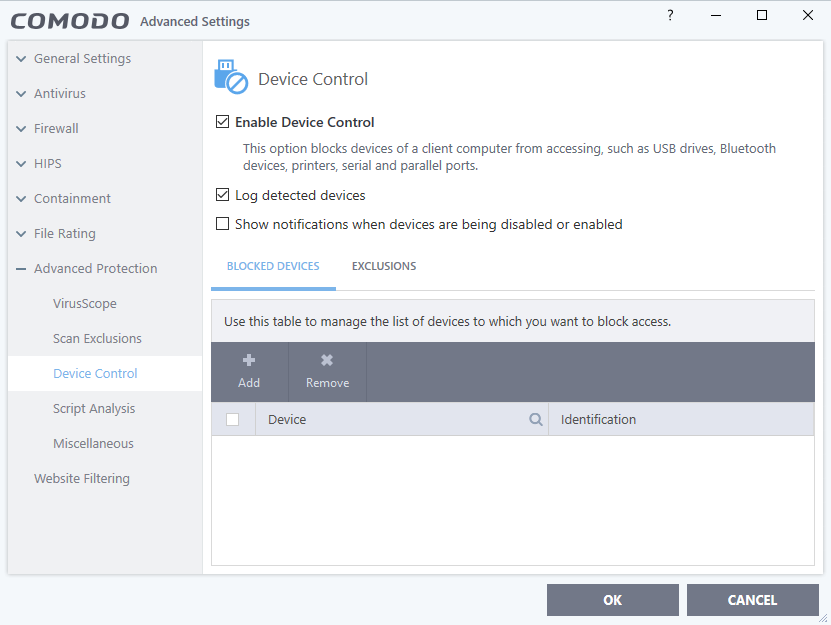
Task: Select the Blocked Devices tab
Action: pos(273,266)
